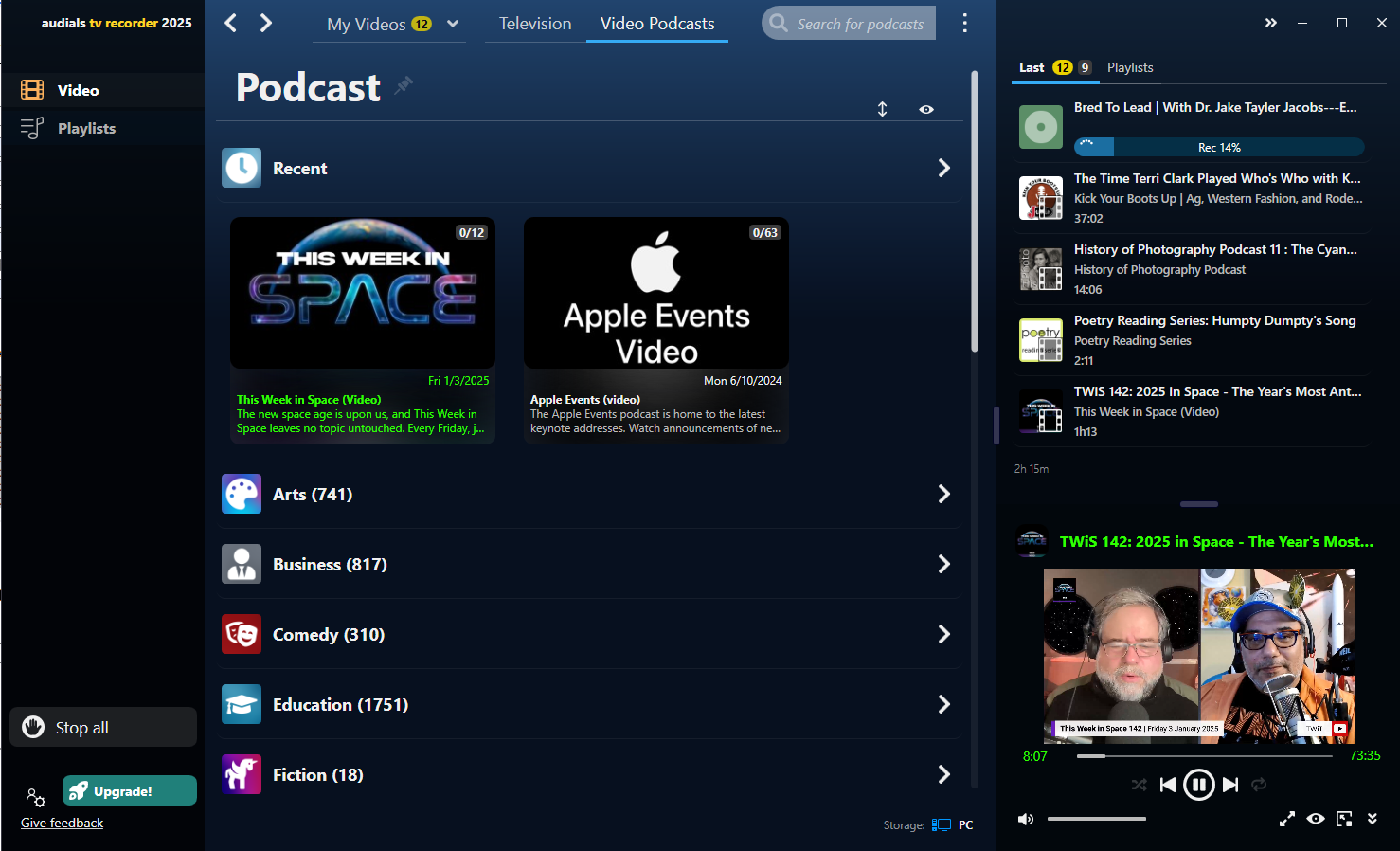Open This Week in Space podcast thumbnail
The image size is (1400, 851).
point(363,293)
